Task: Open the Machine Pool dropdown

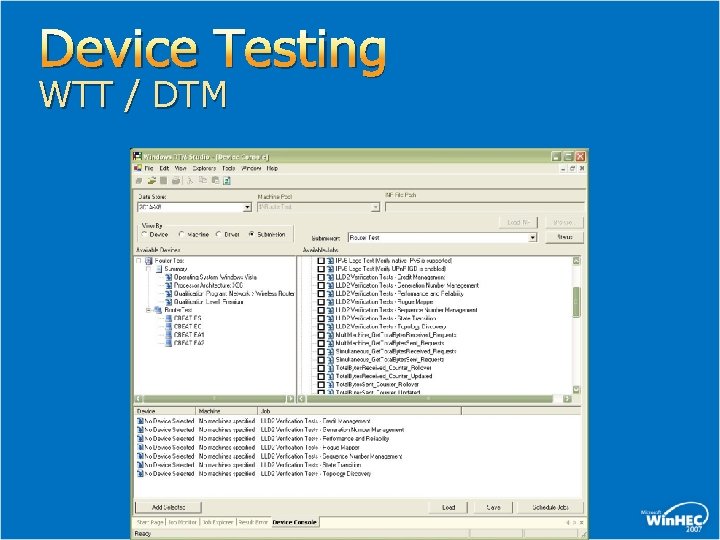Action: [375, 208]
